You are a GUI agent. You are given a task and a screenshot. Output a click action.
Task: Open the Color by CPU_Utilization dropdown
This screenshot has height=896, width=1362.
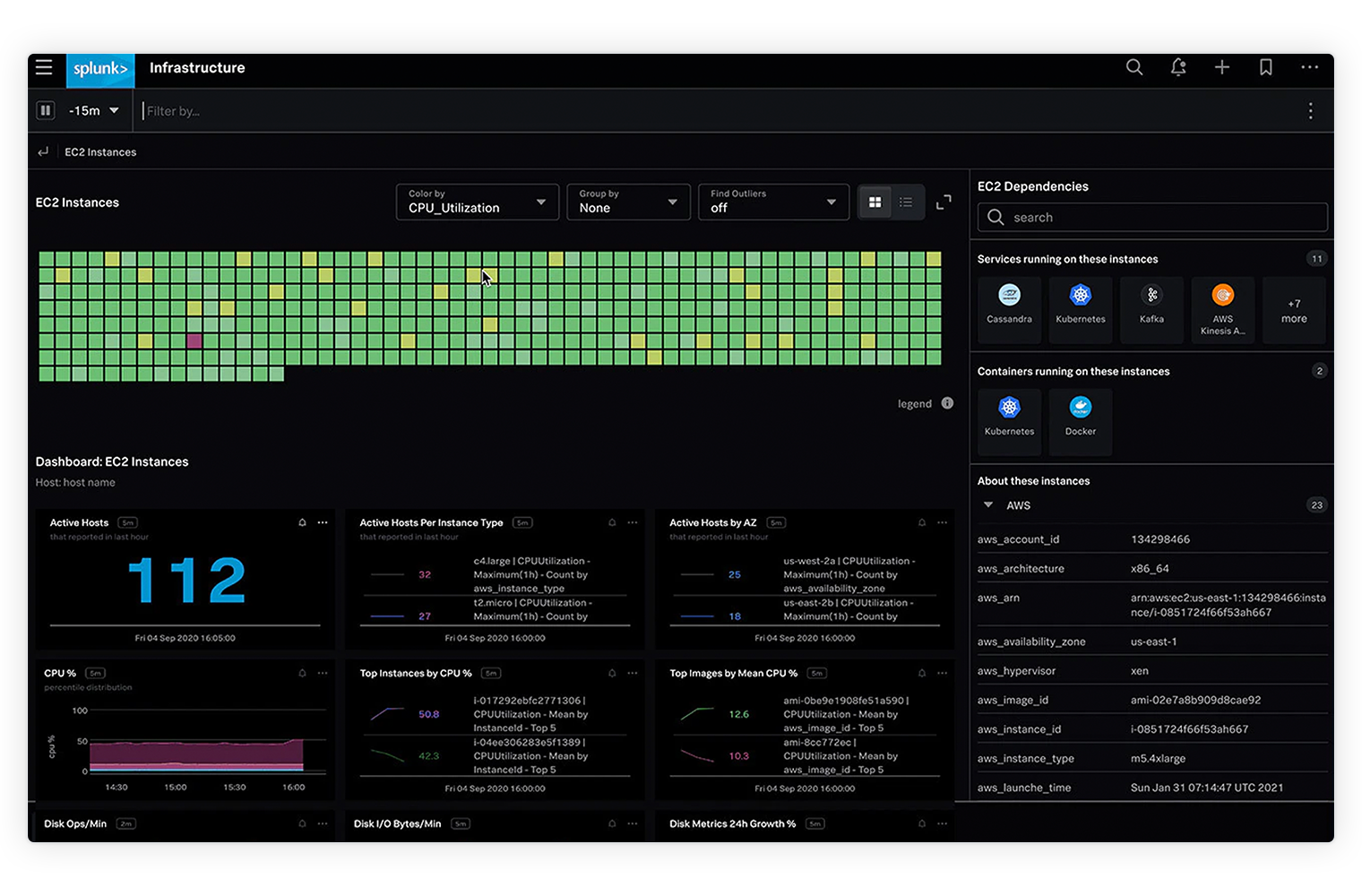(x=477, y=202)
